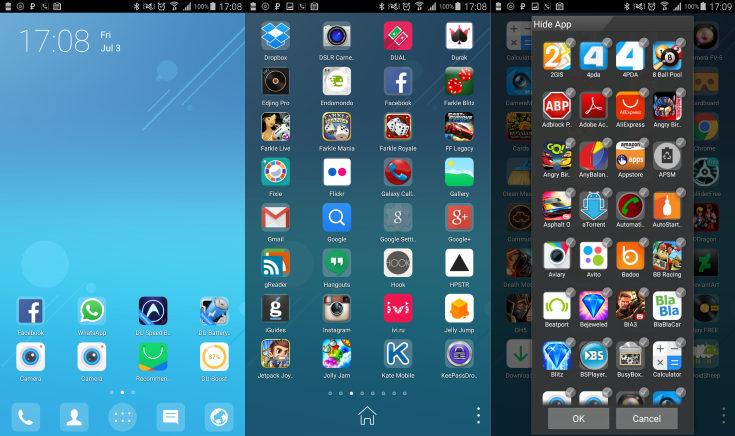Tap the phone dialer dock icon
This screenshot has height=436, width=735.
tap(26, 417)
